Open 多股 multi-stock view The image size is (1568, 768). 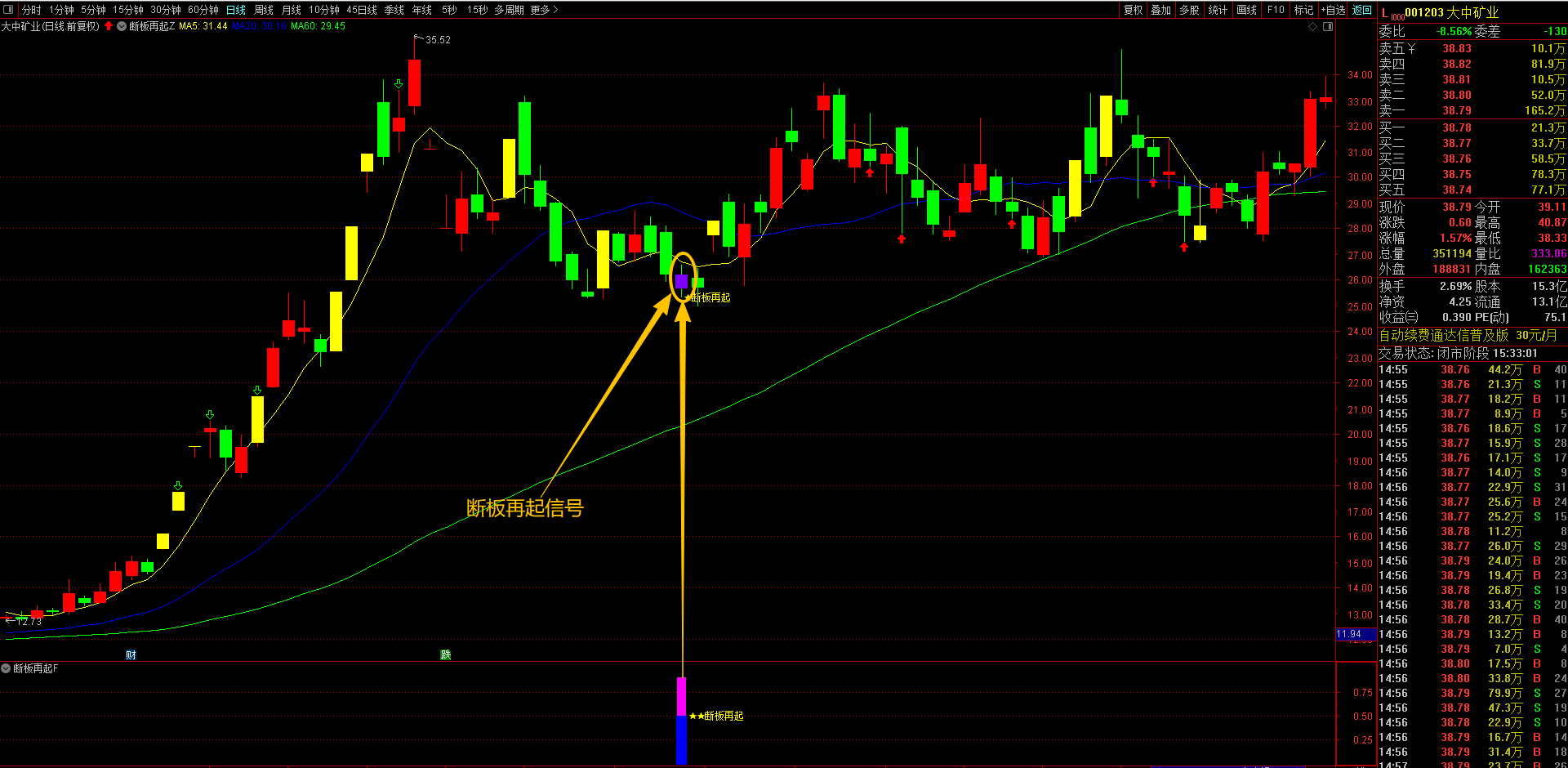coord(1190,10)
